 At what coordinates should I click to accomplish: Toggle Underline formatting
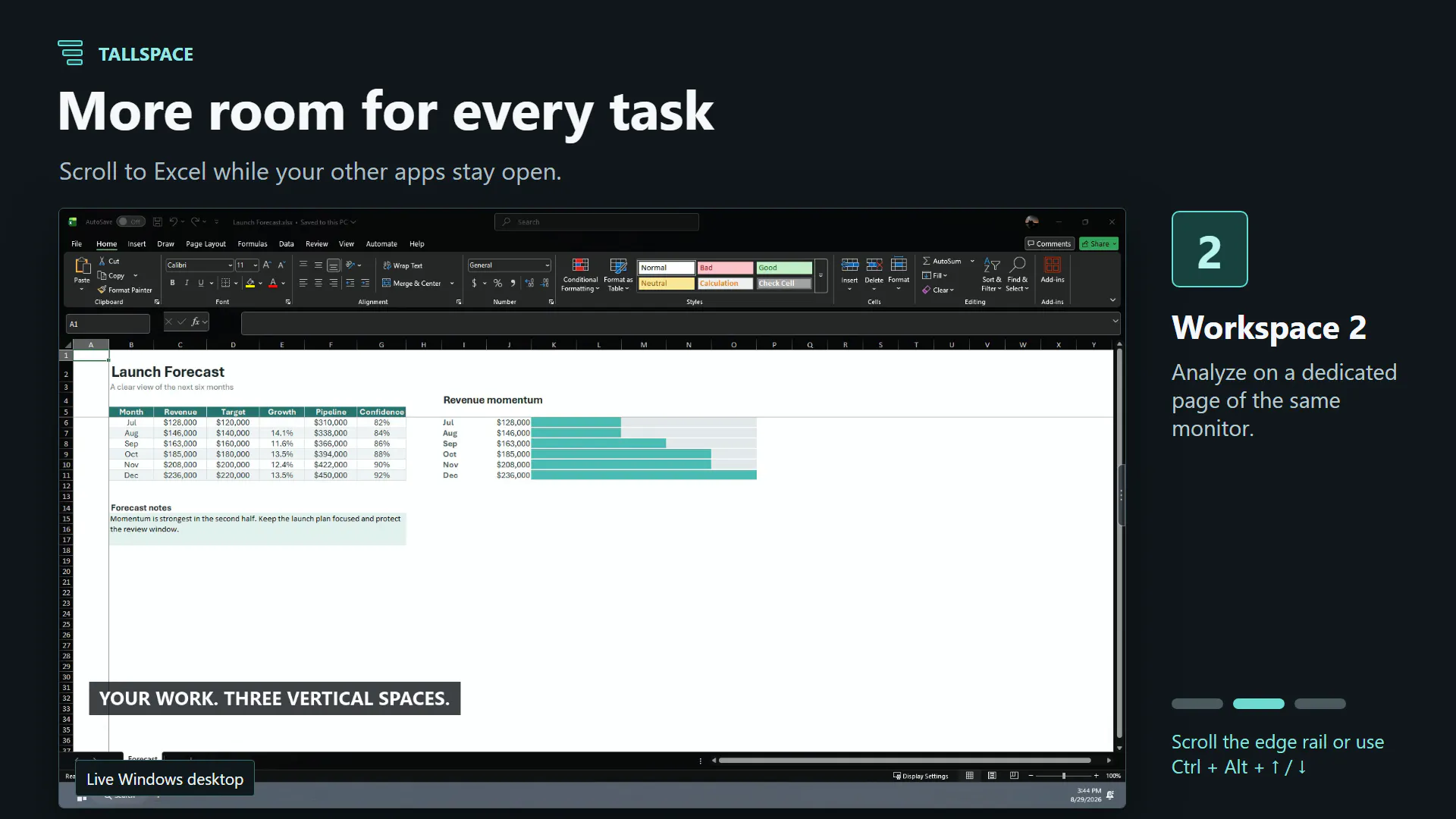(201, 283)
